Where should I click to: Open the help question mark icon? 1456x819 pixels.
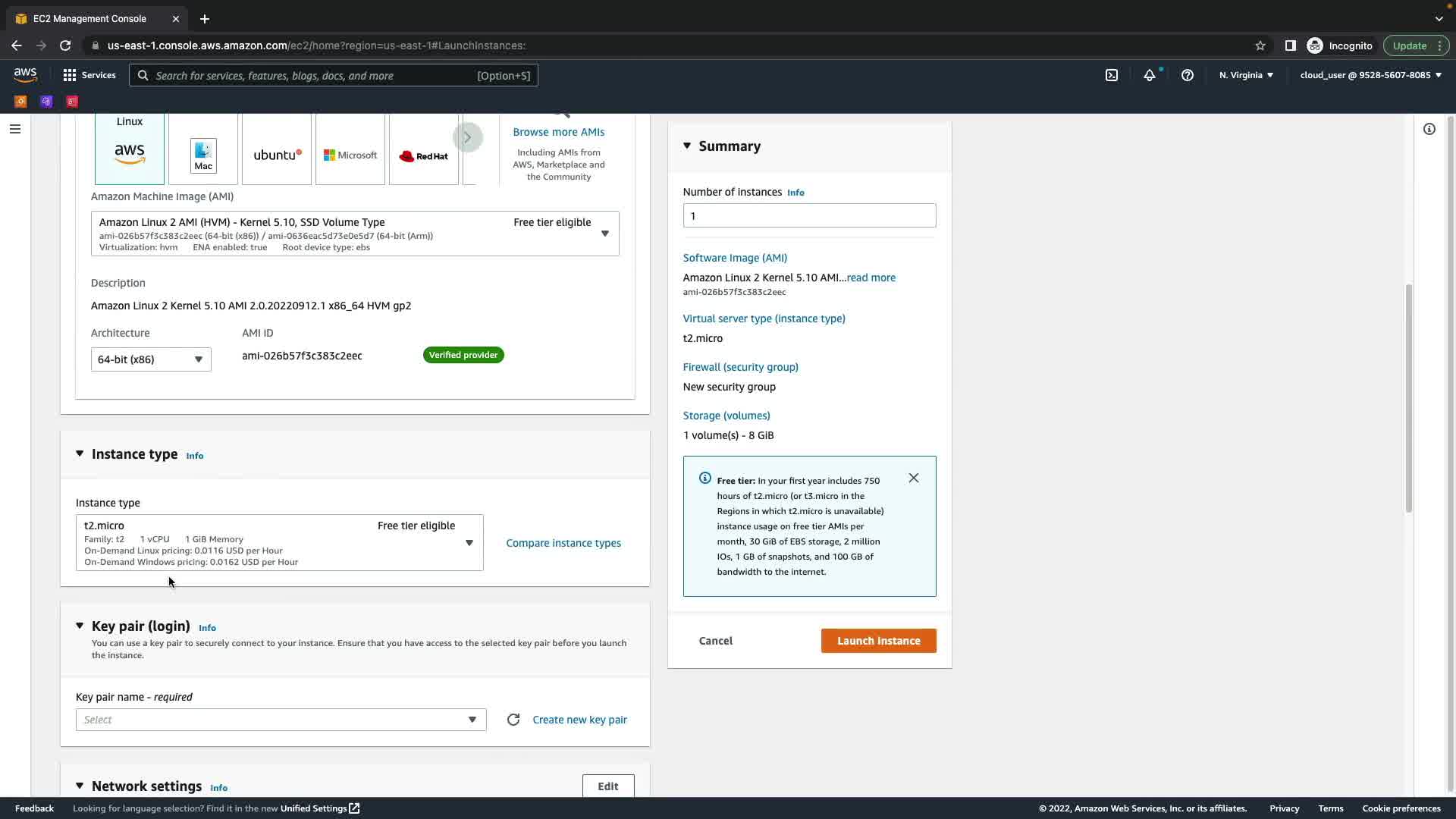pyautogui.click(x=1188, y=75)
